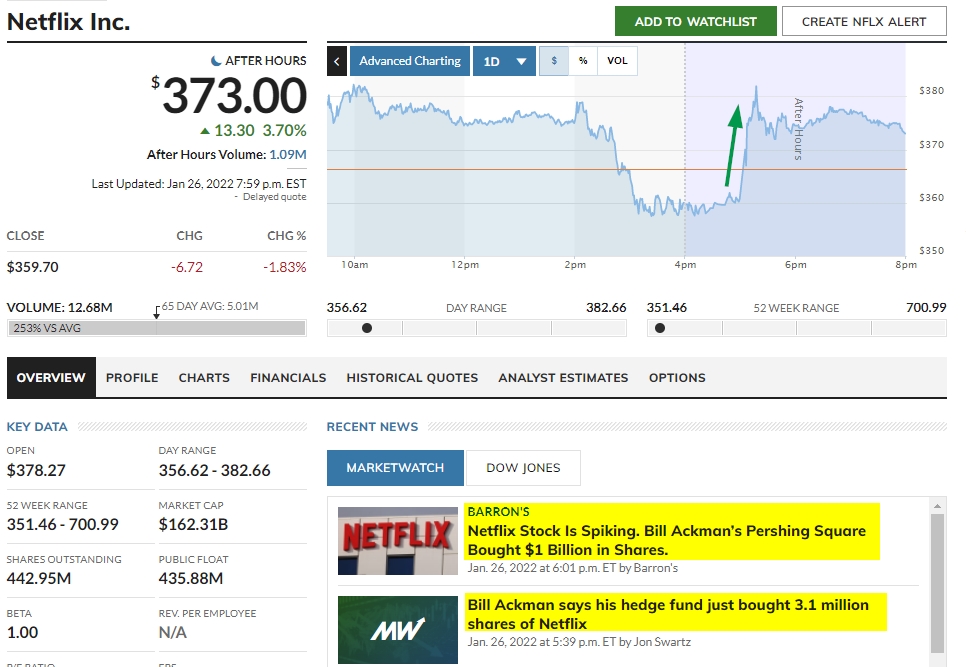Open the Options tab
The height and width of the screenshot is (667, 966).
click(x=677, y=378)
